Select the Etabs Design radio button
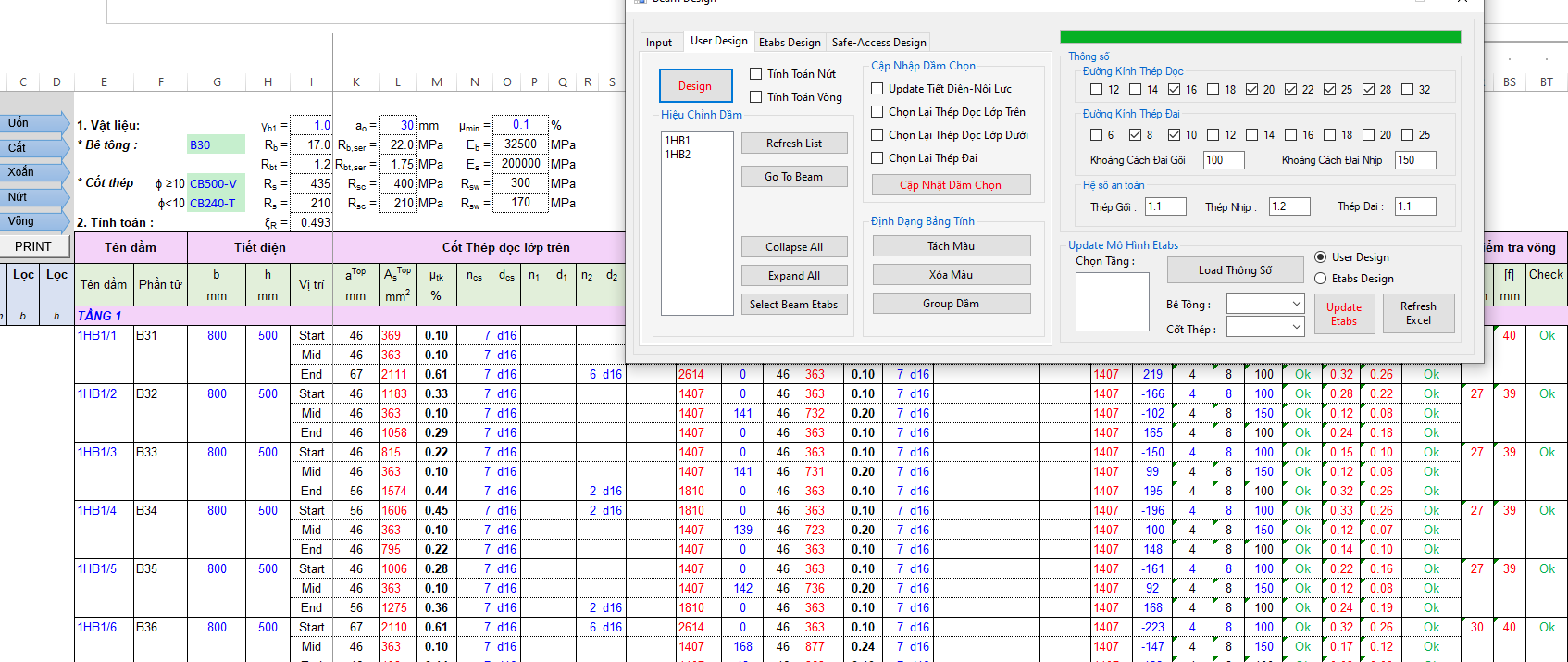The width and height of the screenshot is (1568, 662). tap(1321, 279)
